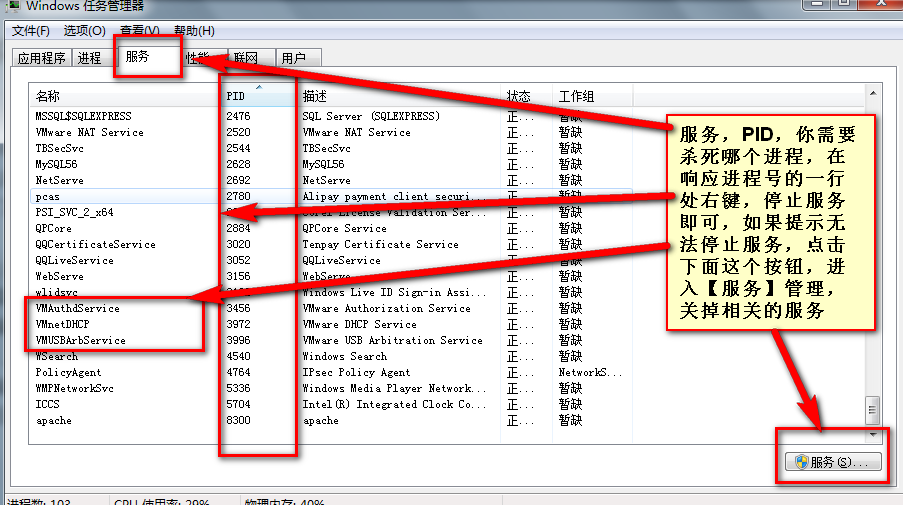Click the scrollbar up arrow

(873, 93)
